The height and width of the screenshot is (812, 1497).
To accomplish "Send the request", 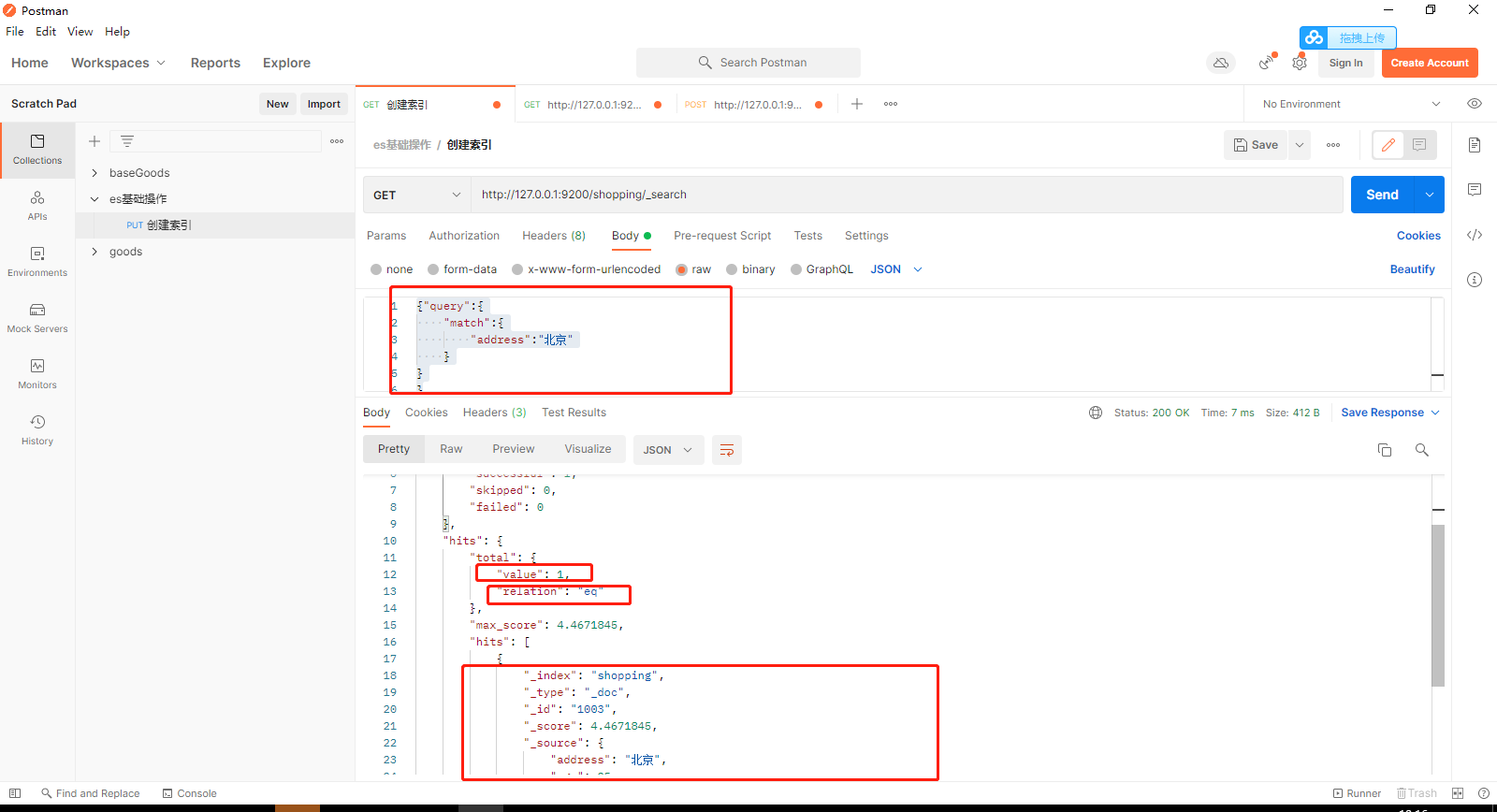I will 1382,195.
